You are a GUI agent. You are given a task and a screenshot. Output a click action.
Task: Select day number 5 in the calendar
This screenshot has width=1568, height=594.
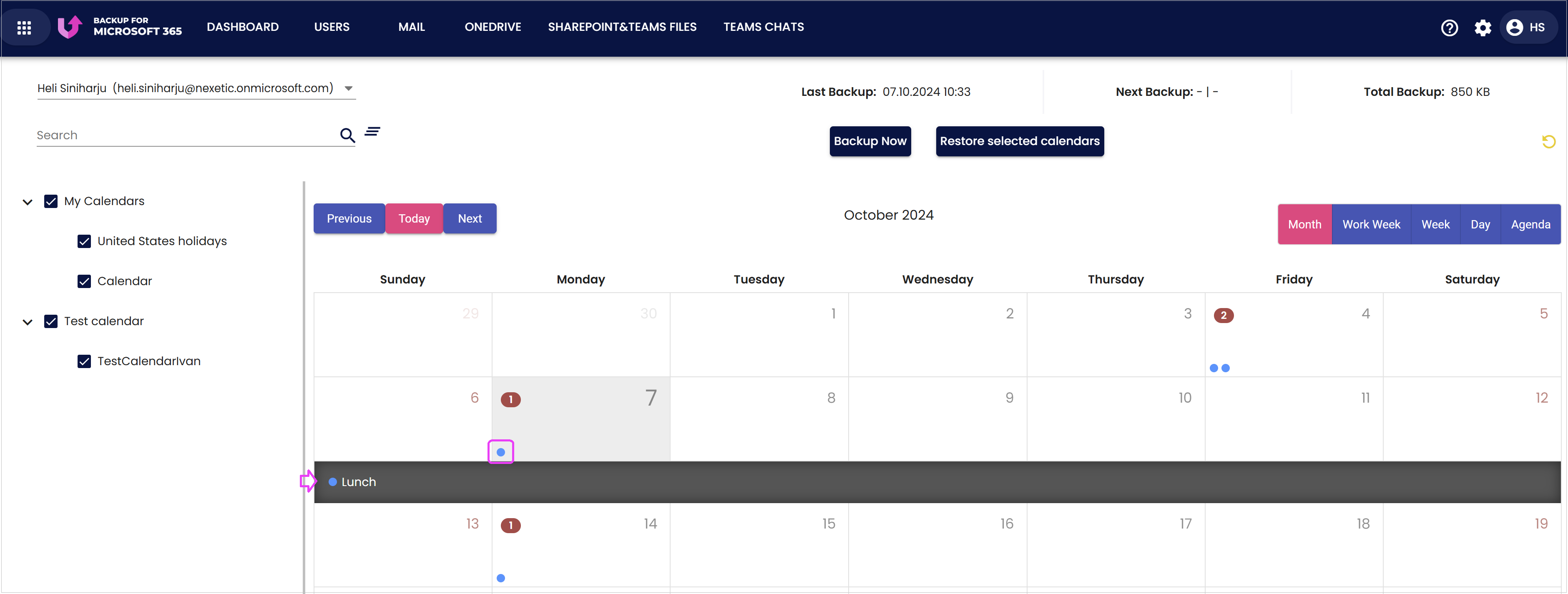point(1544,313)
